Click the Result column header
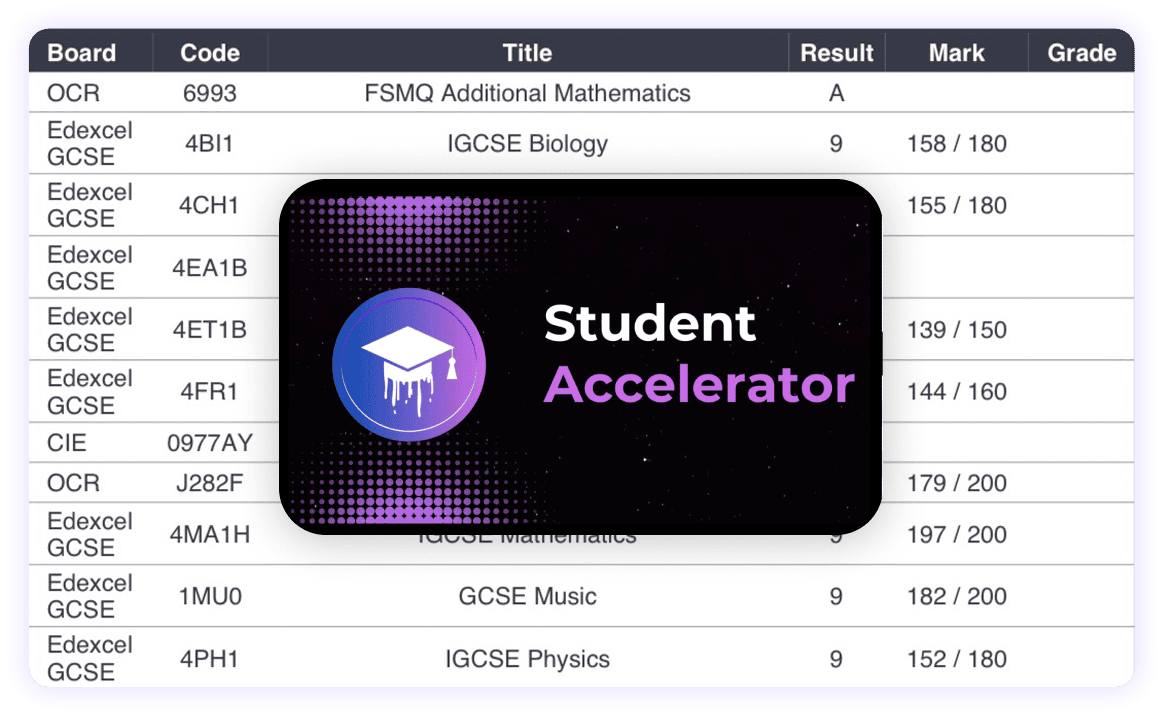Screen dimensions: 1163x715 coord(837,53)
